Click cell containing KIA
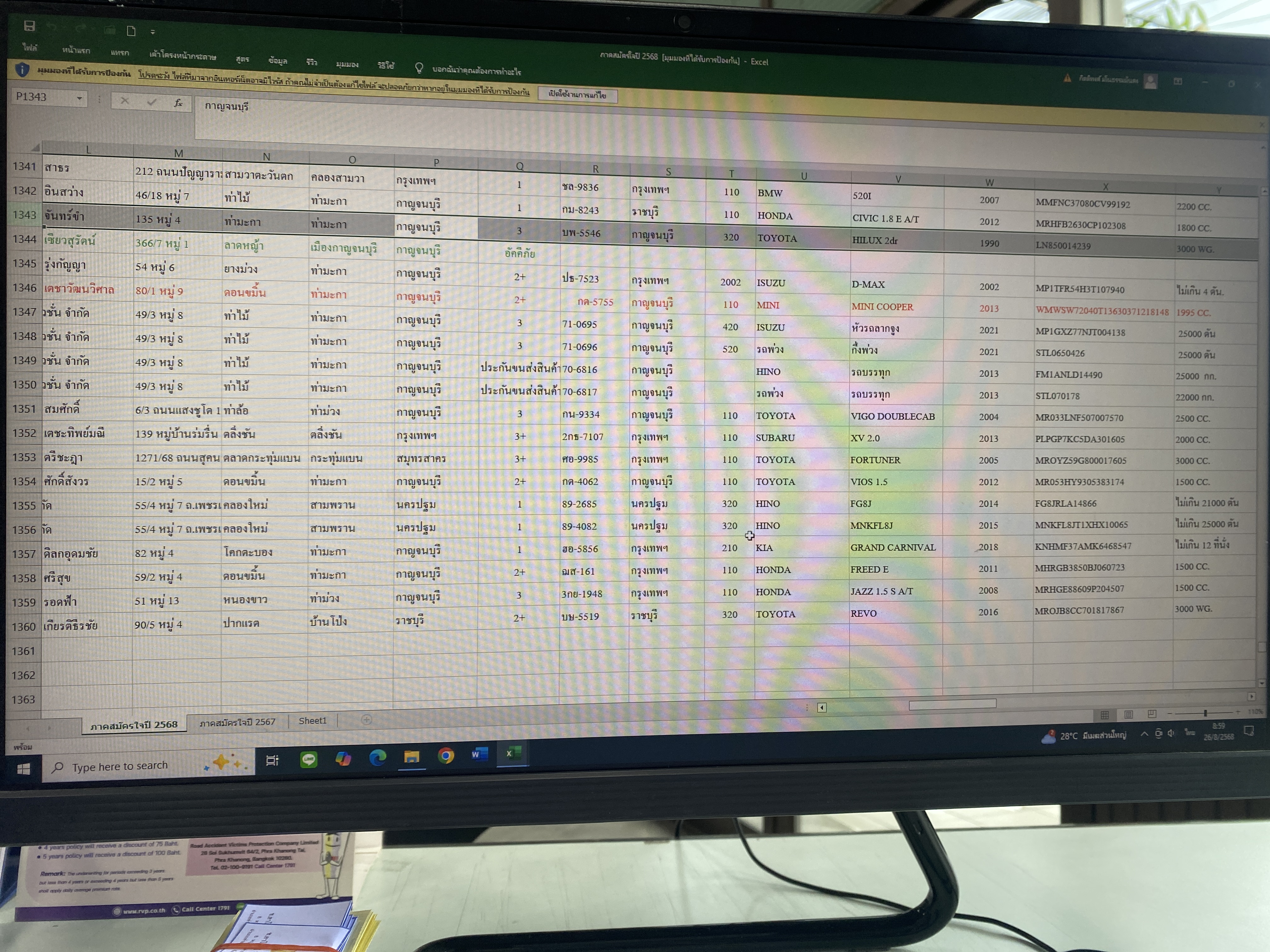 (802, 547)
